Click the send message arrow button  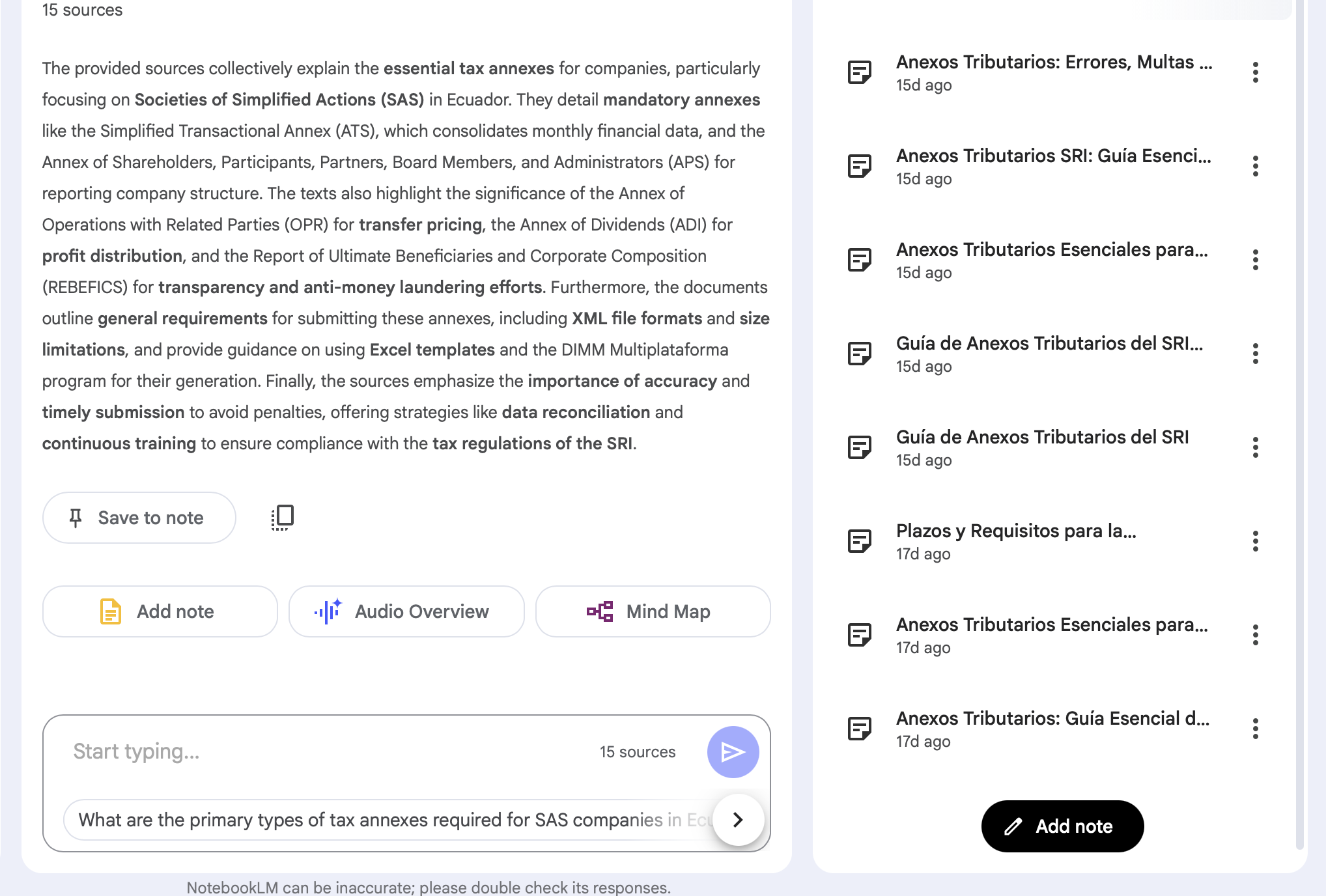click(x=733, y=751)
